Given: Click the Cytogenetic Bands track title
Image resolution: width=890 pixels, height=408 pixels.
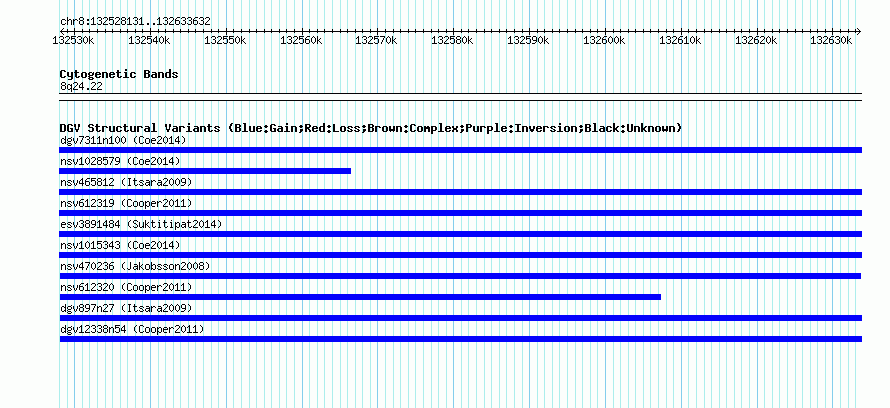Looking at the screenshot, I should point(119,74).
